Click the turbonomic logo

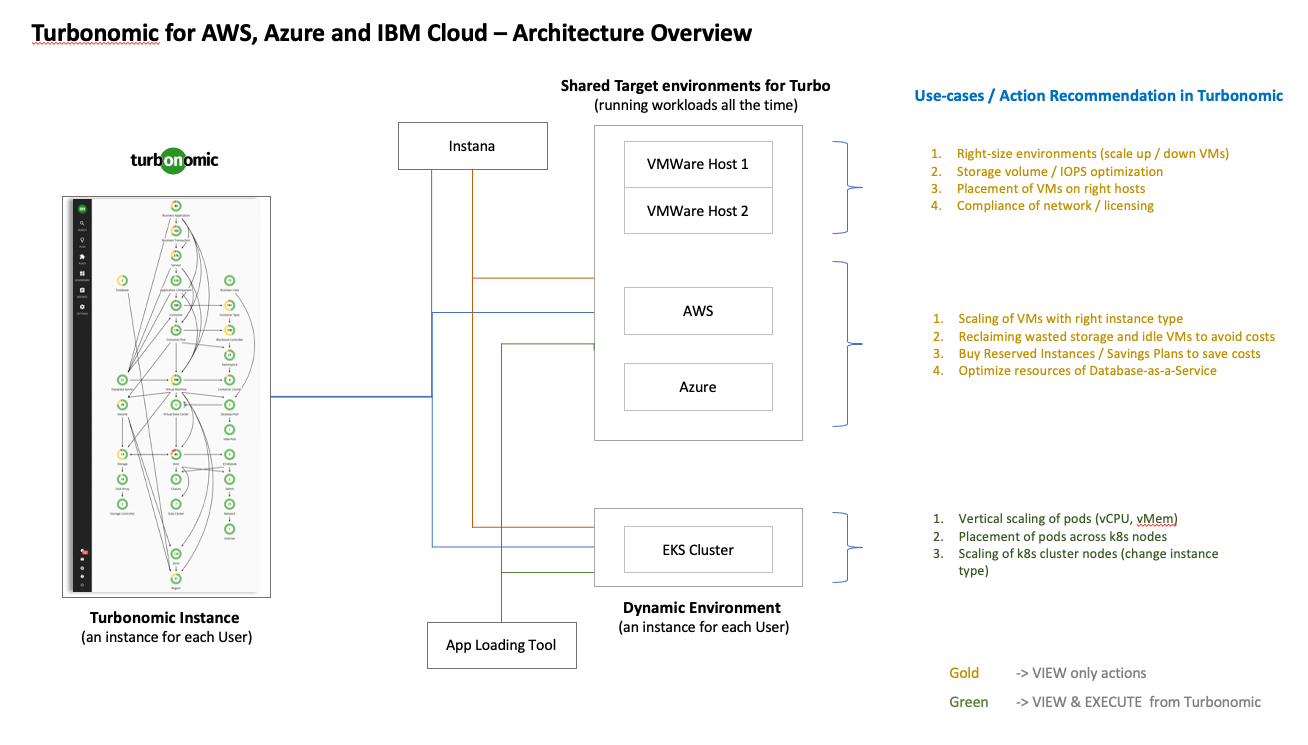(x=174, y=160)
